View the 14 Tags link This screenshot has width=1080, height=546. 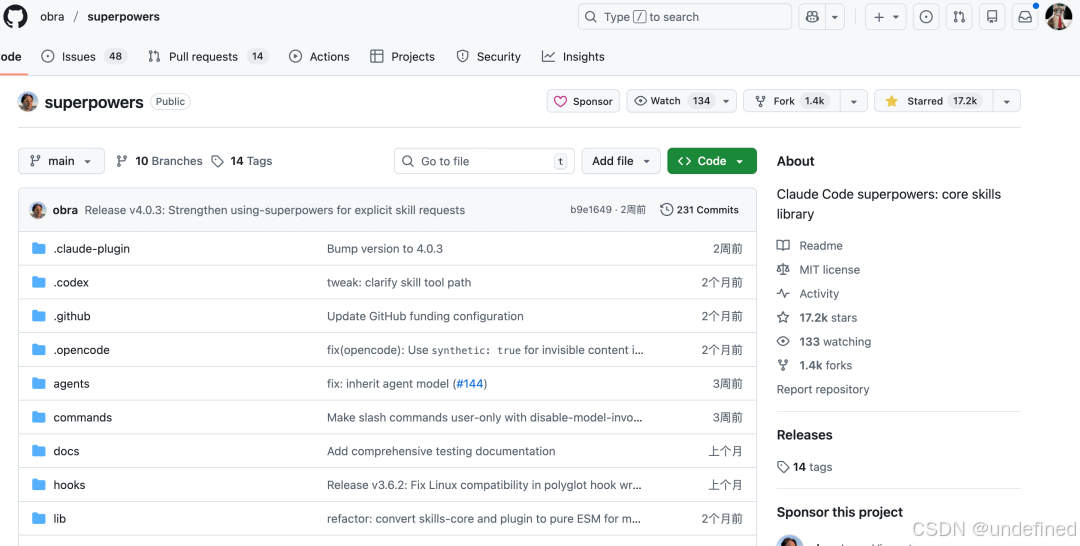242,161
